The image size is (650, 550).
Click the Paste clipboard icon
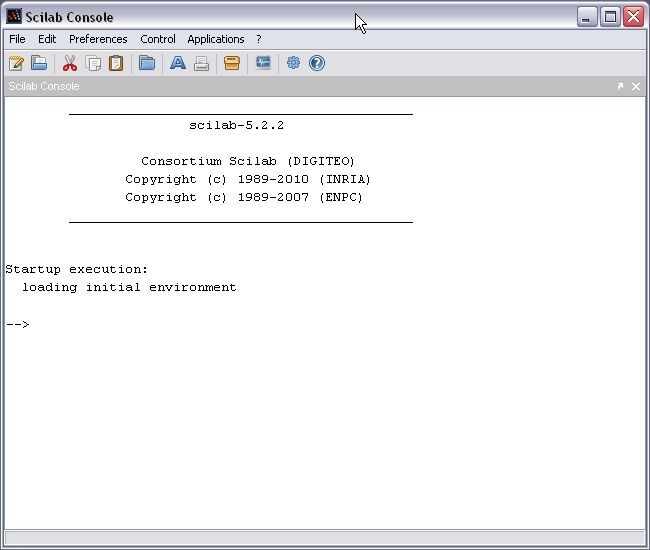pyautogui.click(x=116, y=63)
